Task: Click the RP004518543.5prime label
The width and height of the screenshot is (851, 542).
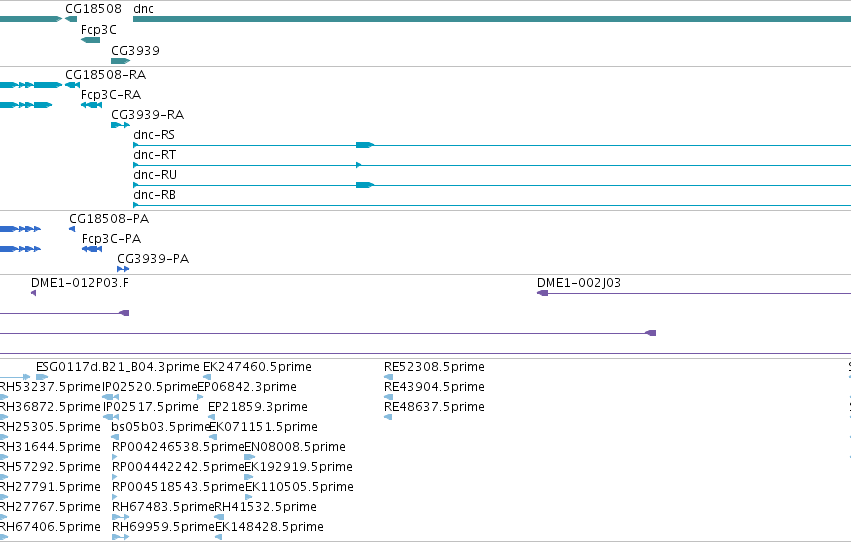Action: click(178, 487)
